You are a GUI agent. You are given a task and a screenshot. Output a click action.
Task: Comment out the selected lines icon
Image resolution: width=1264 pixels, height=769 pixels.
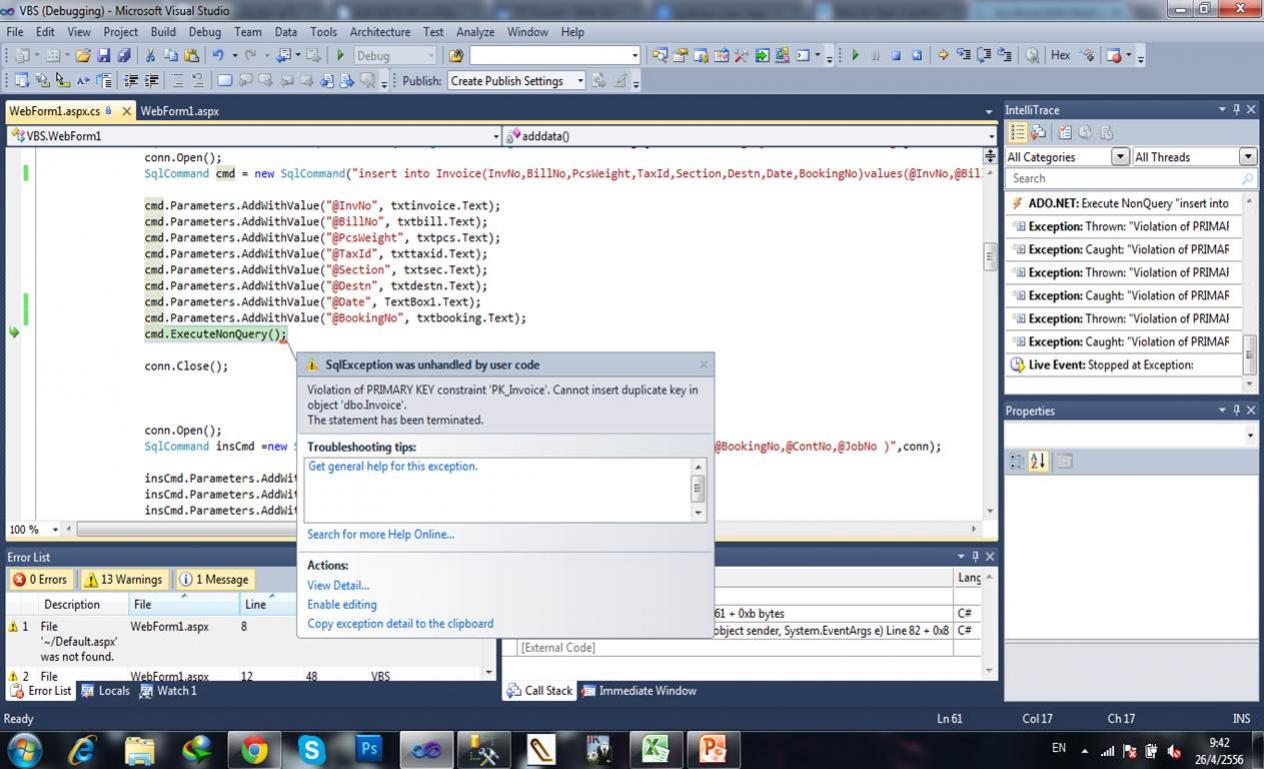(x=178, y=81)
